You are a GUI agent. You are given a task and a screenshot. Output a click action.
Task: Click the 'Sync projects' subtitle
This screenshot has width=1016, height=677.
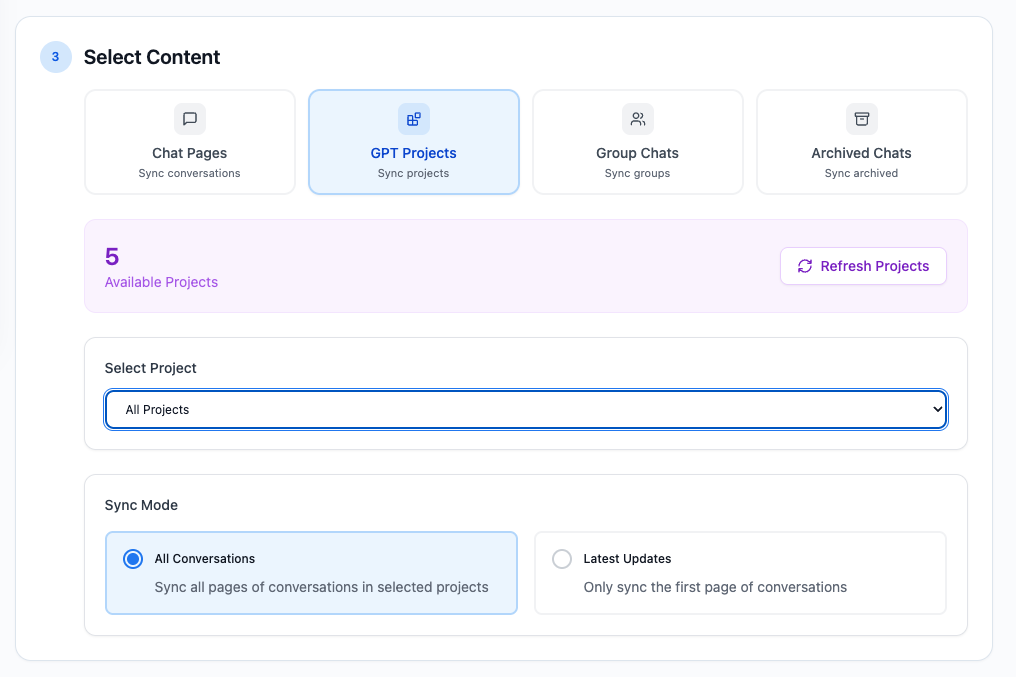(x=413, y=173)
